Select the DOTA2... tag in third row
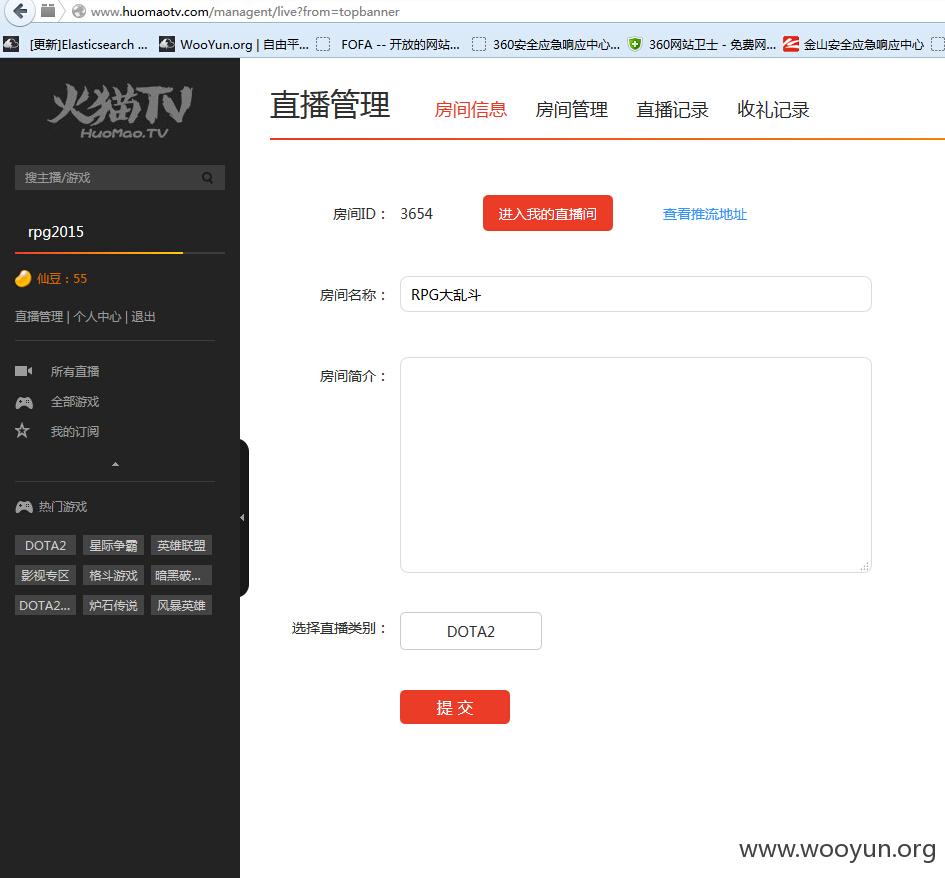 pyautogui.click(x=45, y=606)
